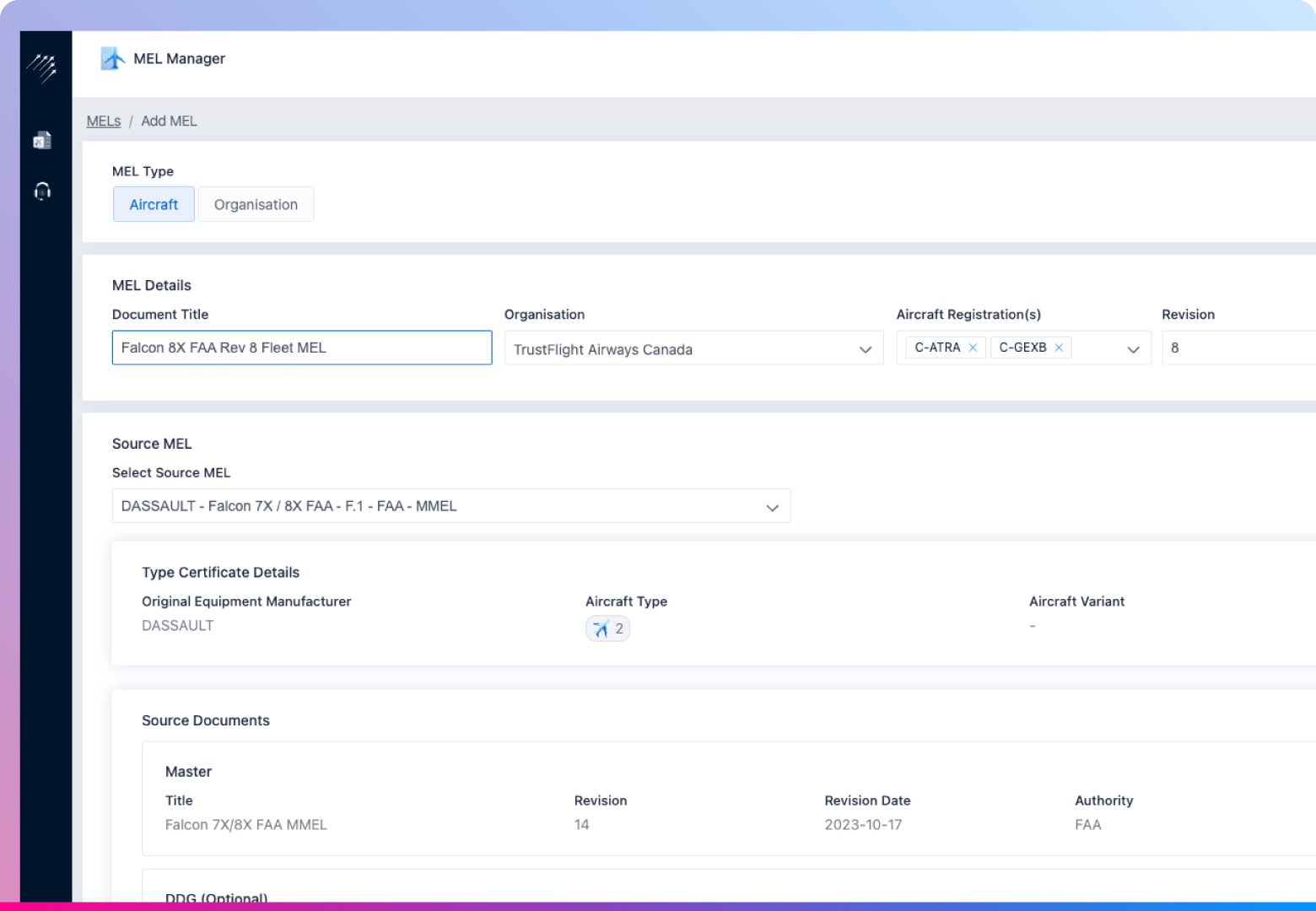1316x911 pixels.
Task: Click the Document Title input field
Action: point(301,348)
